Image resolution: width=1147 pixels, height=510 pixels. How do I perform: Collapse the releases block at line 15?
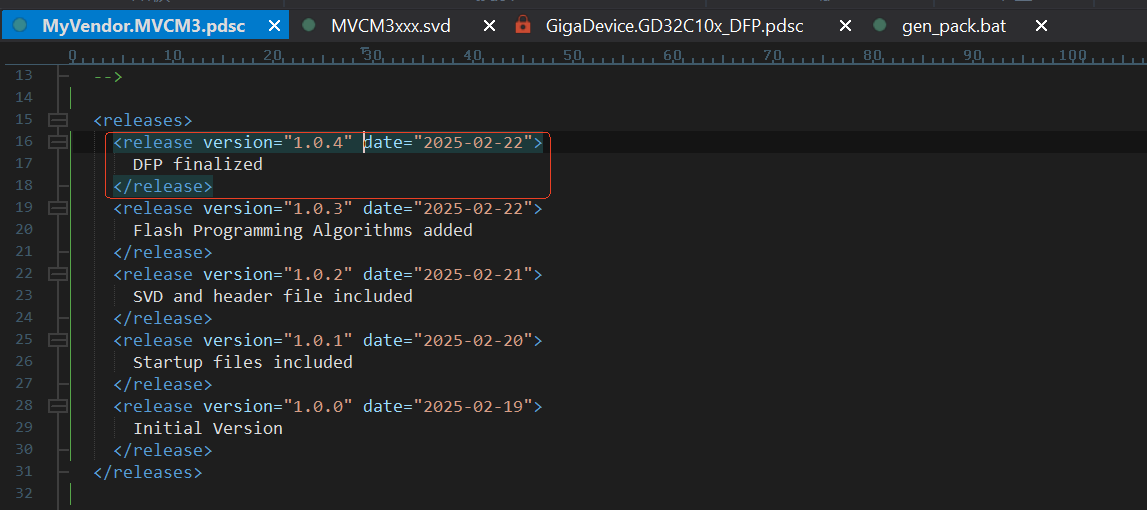58,120
